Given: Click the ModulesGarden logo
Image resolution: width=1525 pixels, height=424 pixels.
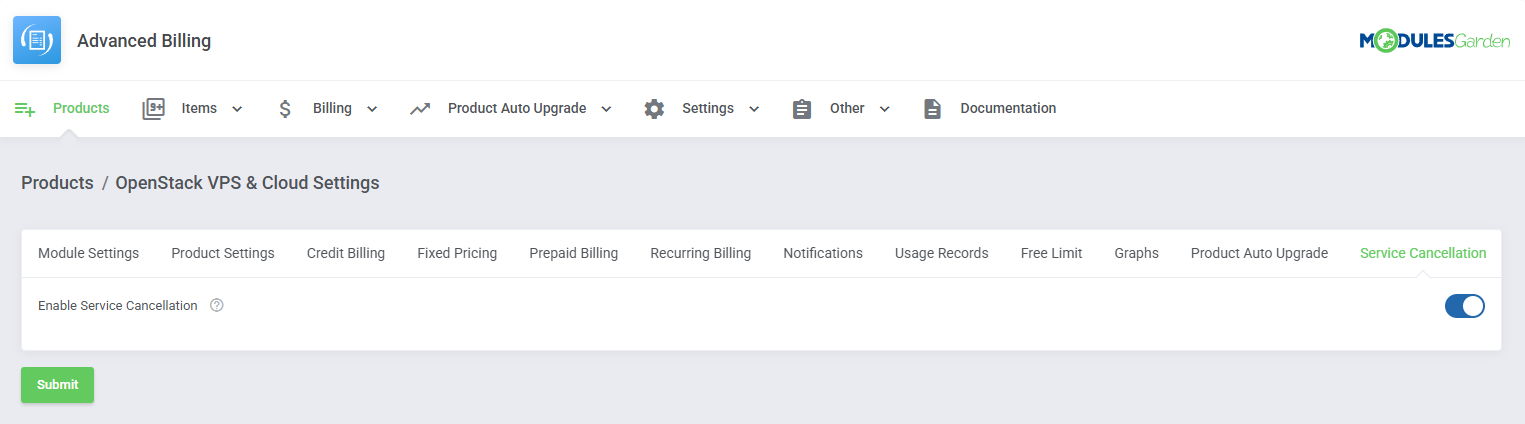Looking at the screenshot, I should point(1434,41).
